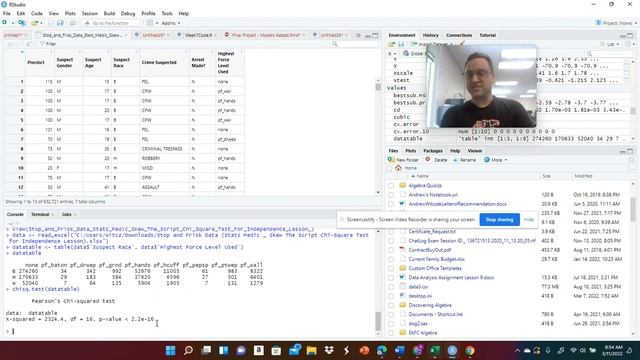Click the Stop sharing button
Screen dimensions: 640x360
499,220
